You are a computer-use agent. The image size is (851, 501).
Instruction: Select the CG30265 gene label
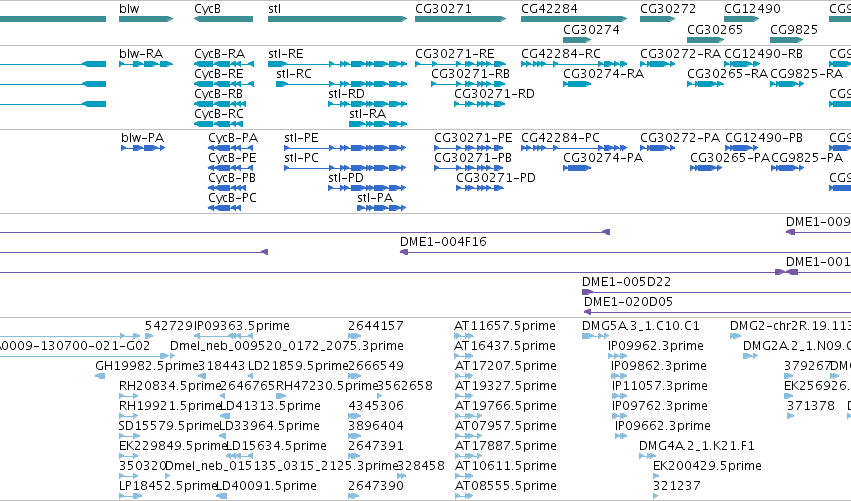pyautogui.click(x=715, y=30)
